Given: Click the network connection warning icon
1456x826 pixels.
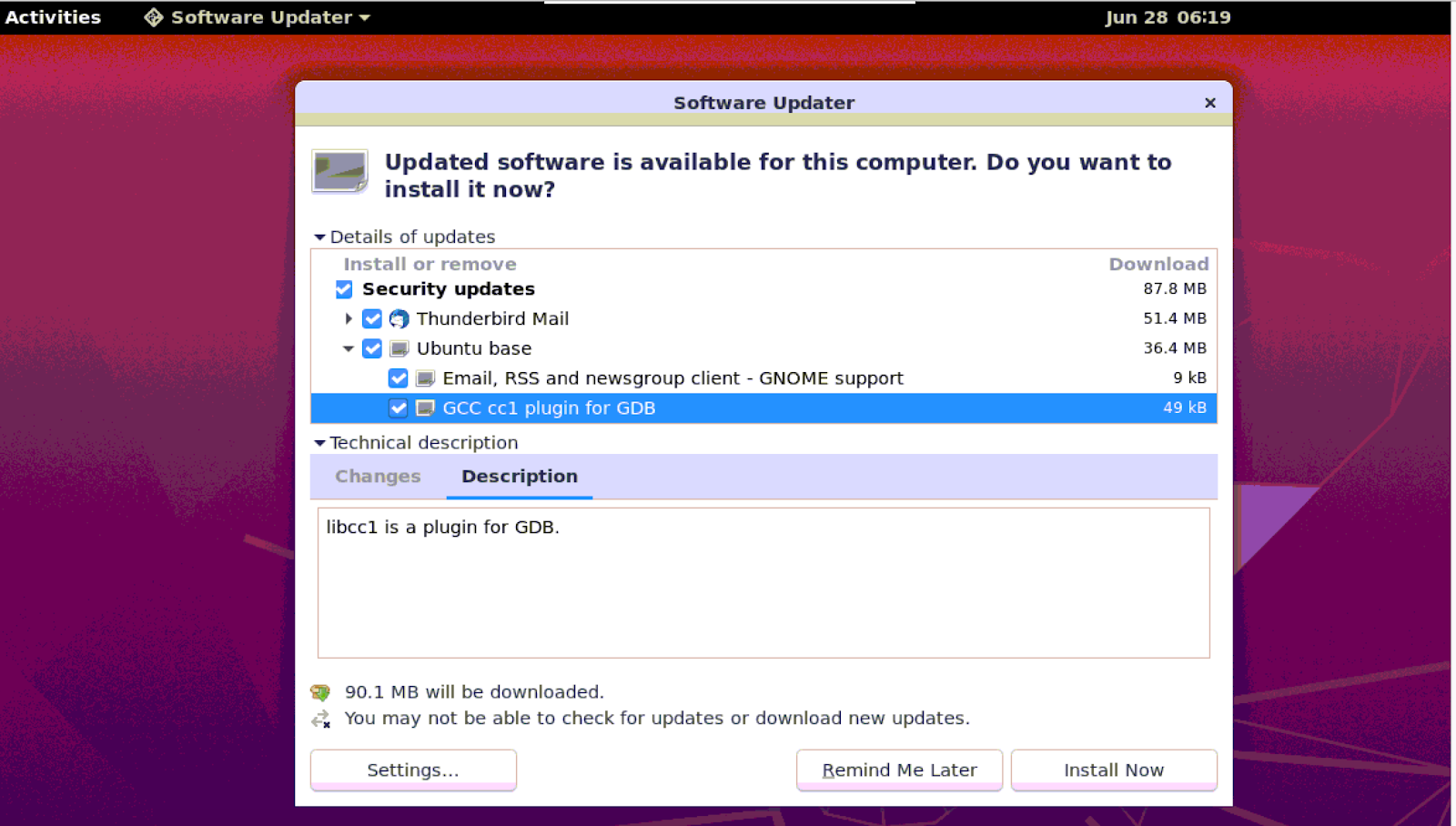Looking at the screenshot, I should [320, 720].
